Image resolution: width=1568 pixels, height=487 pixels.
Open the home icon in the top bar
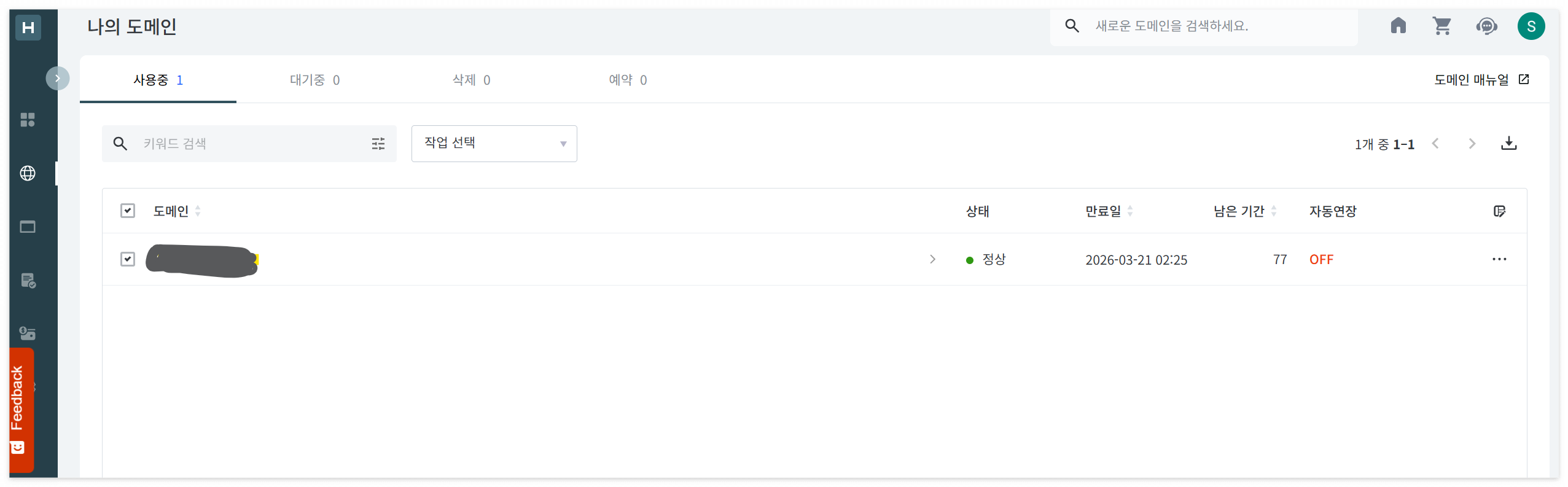[1398, 26]
